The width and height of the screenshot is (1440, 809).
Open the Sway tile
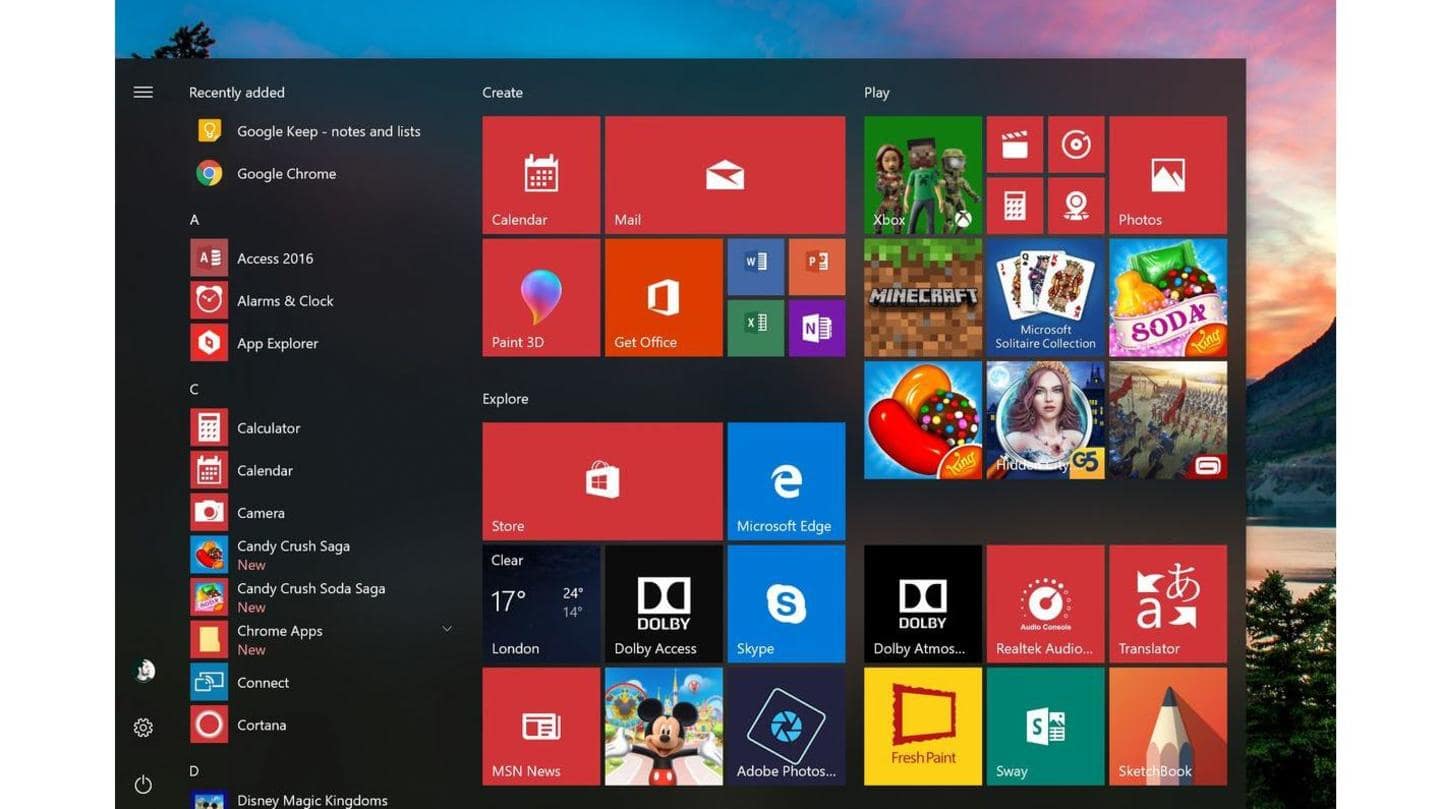1046,726
